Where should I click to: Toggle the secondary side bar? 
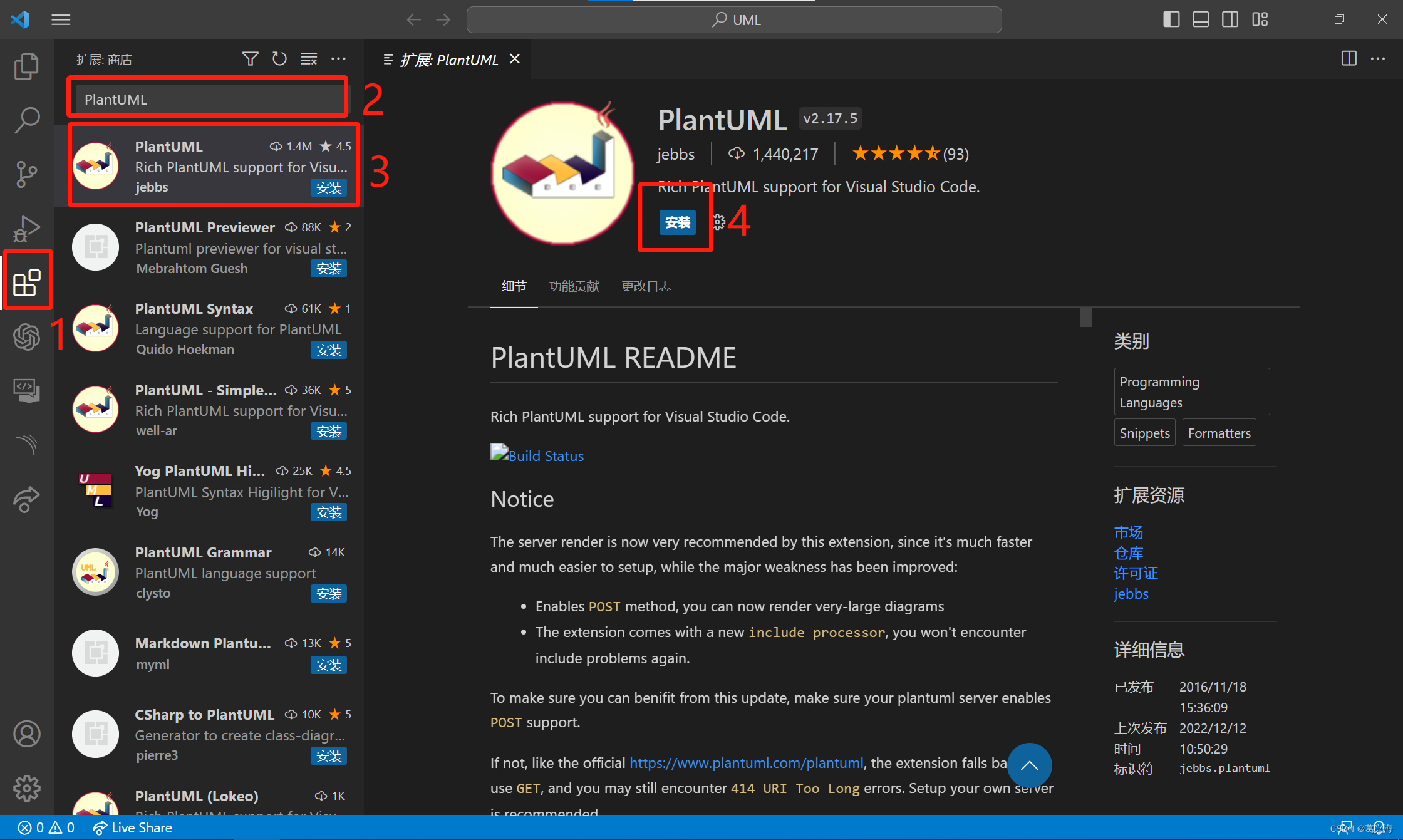coord(1229,19)
